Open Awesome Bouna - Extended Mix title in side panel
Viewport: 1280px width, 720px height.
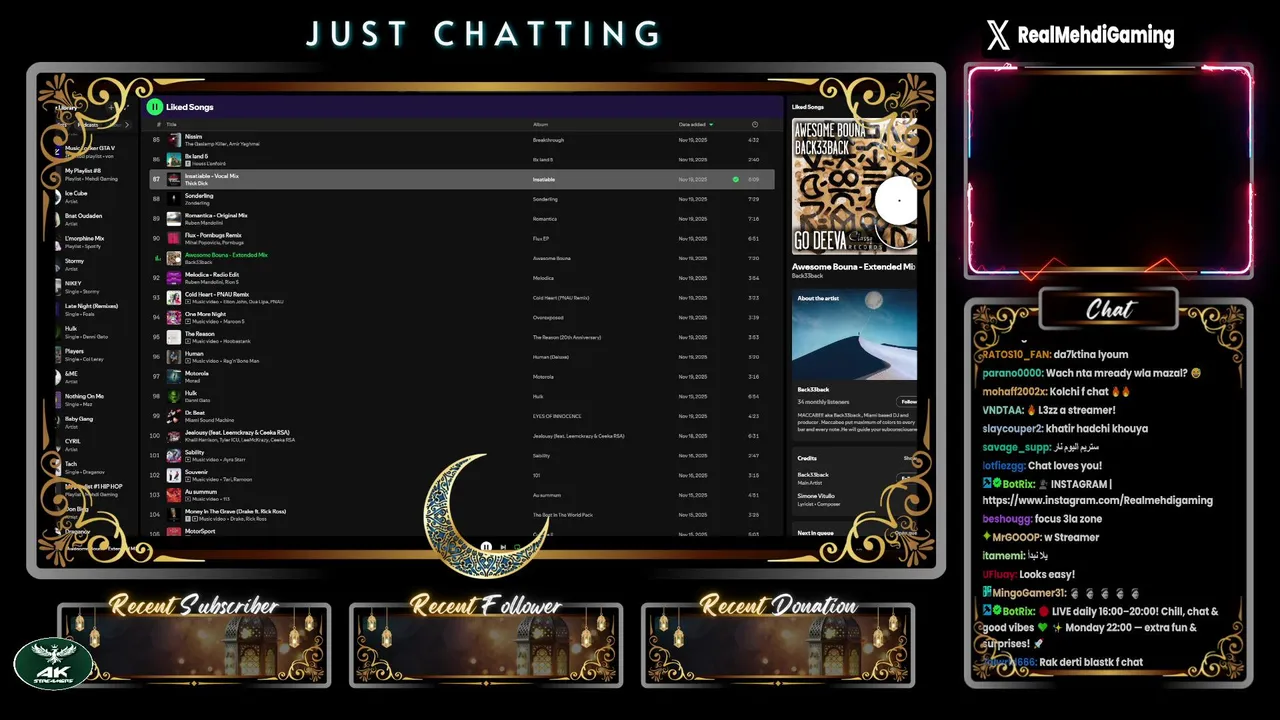click(x=854, y=267)
